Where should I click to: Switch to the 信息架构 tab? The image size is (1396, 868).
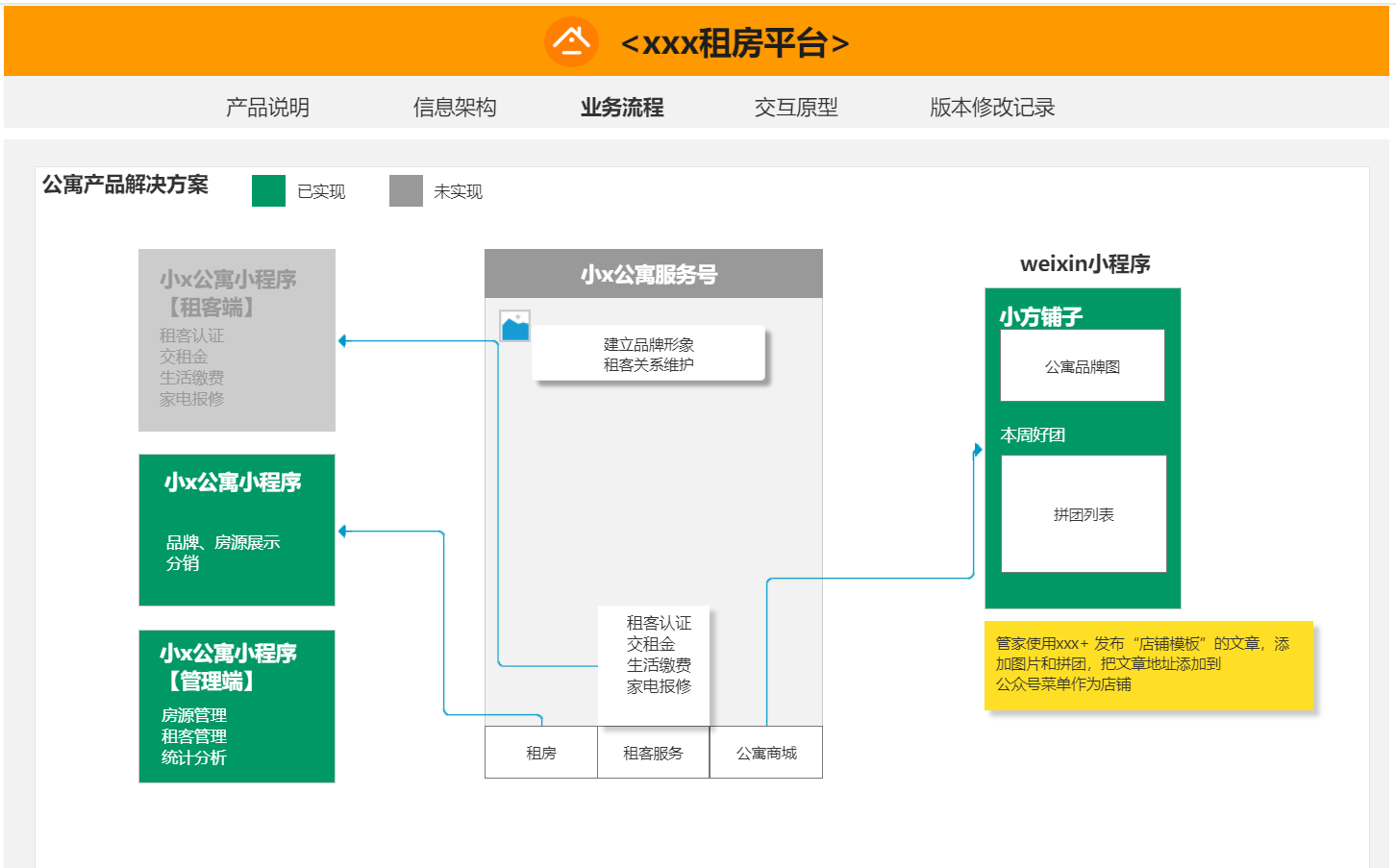(x=455, y=107)
